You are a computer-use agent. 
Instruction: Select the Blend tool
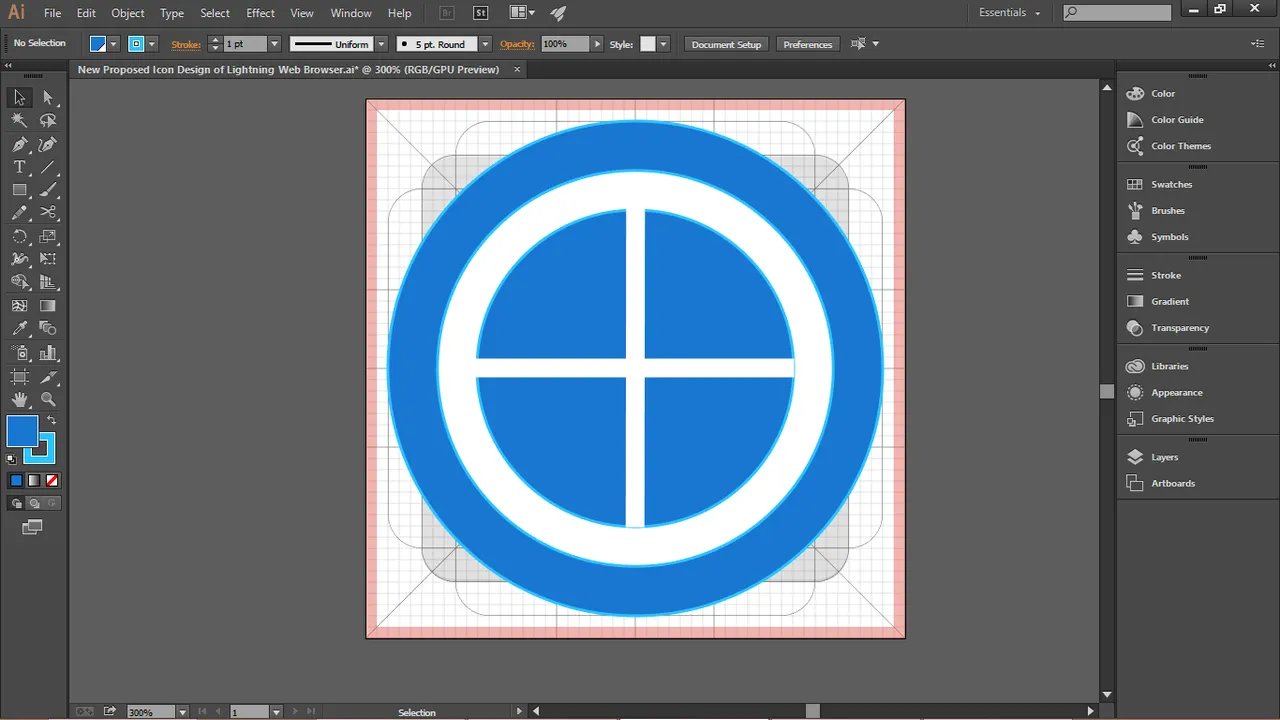coord(48,329)
